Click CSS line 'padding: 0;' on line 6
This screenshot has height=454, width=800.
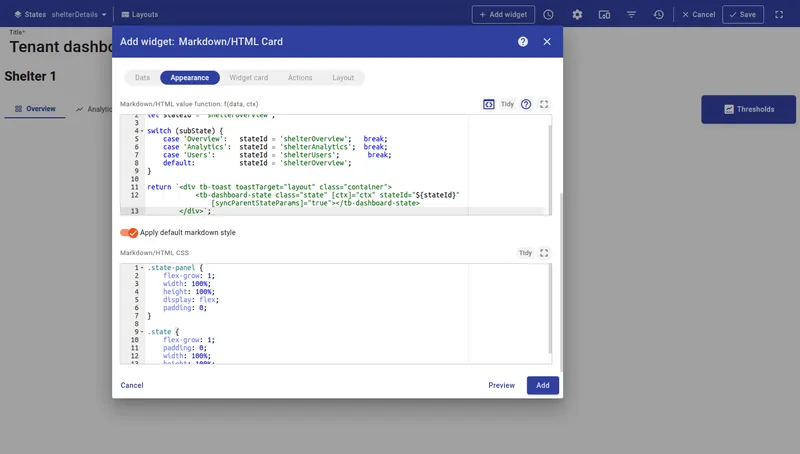pyautogui.click(x=185, y=308)
